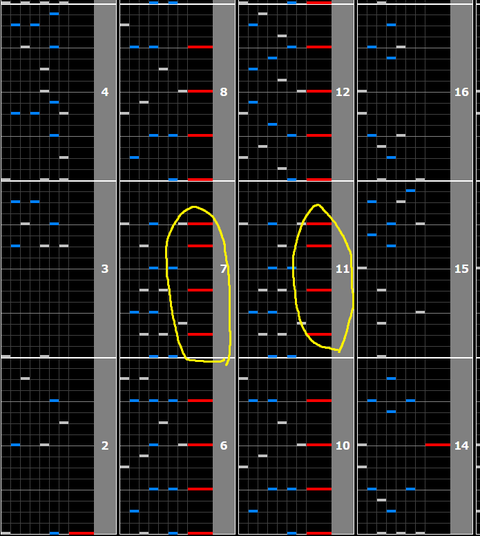
Task: Select the measure 15 number label
Action: click(x=462, y=269)
